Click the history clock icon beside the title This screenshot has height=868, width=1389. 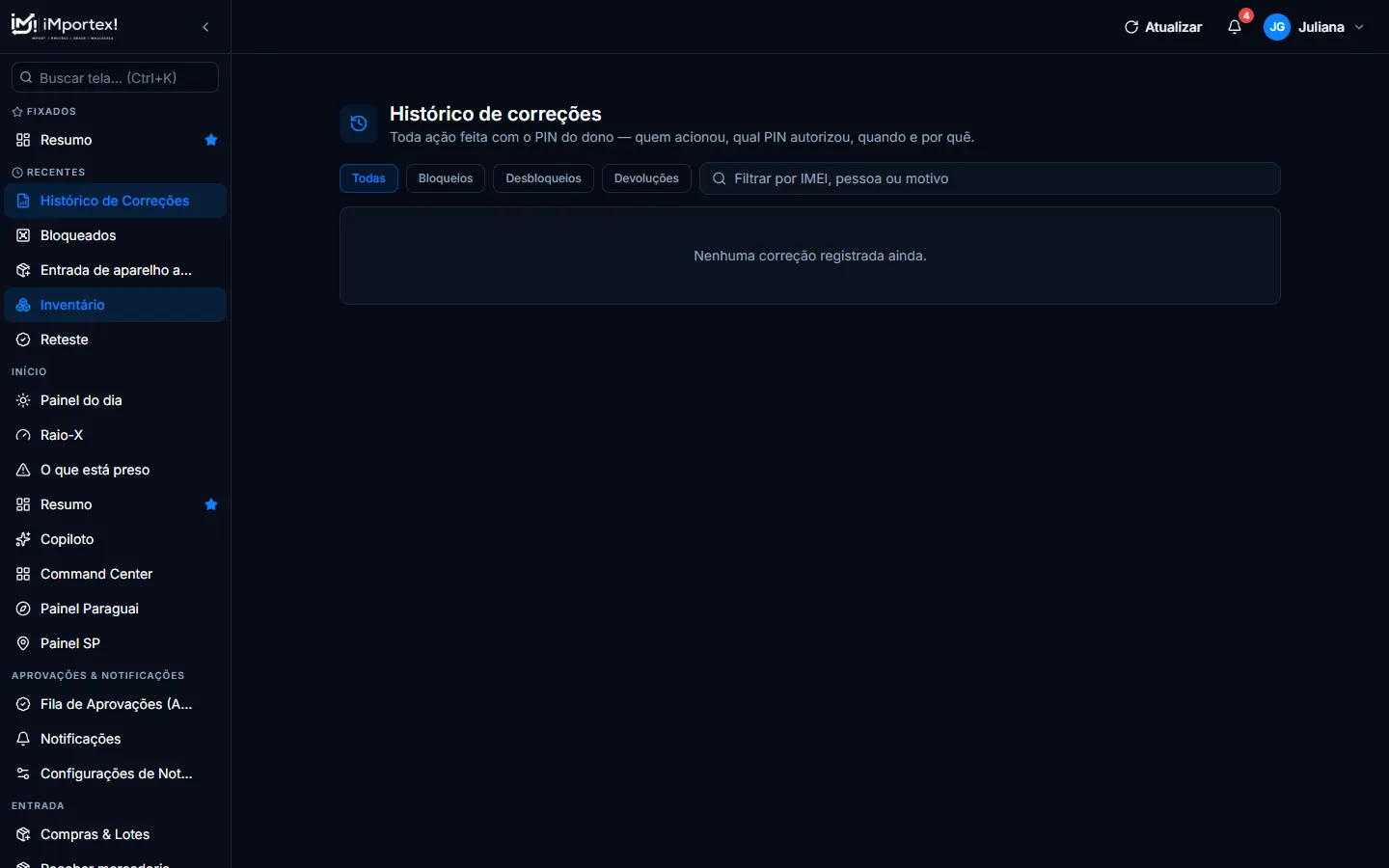coord(359,123)
